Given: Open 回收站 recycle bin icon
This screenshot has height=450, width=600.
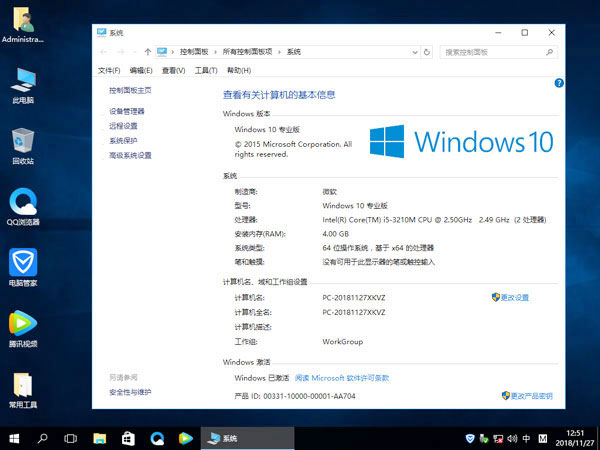Looking at the screenshot, I should point(23,147).
